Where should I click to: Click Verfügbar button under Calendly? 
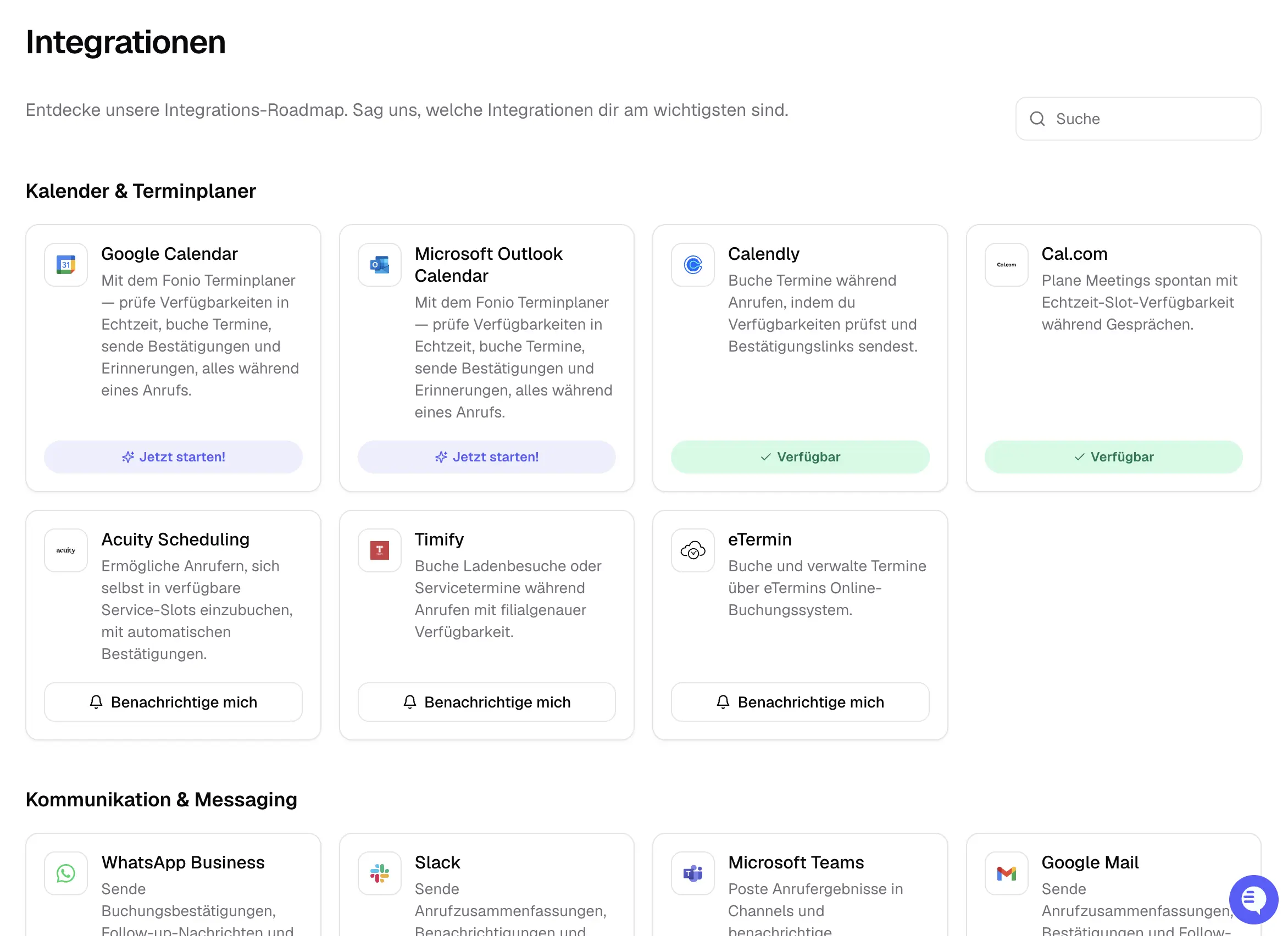[x=800, y=457]
